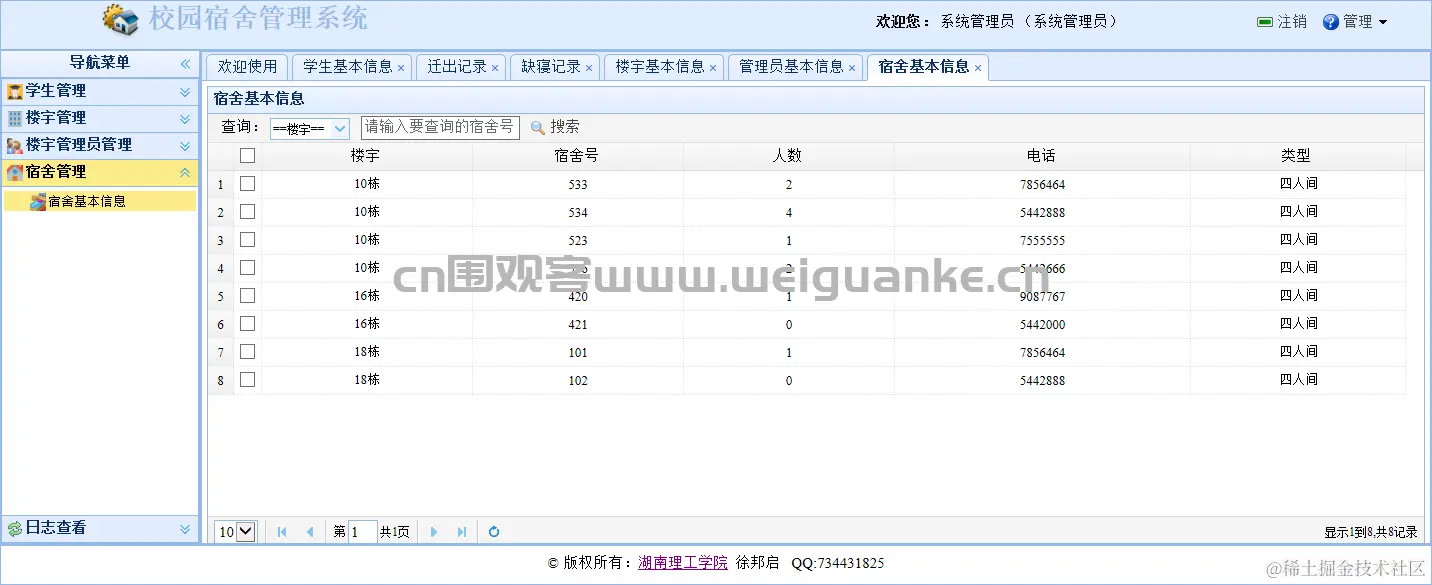Click the 搜索 search button
The image size is (1432, 585).
(x=555, y=127)
